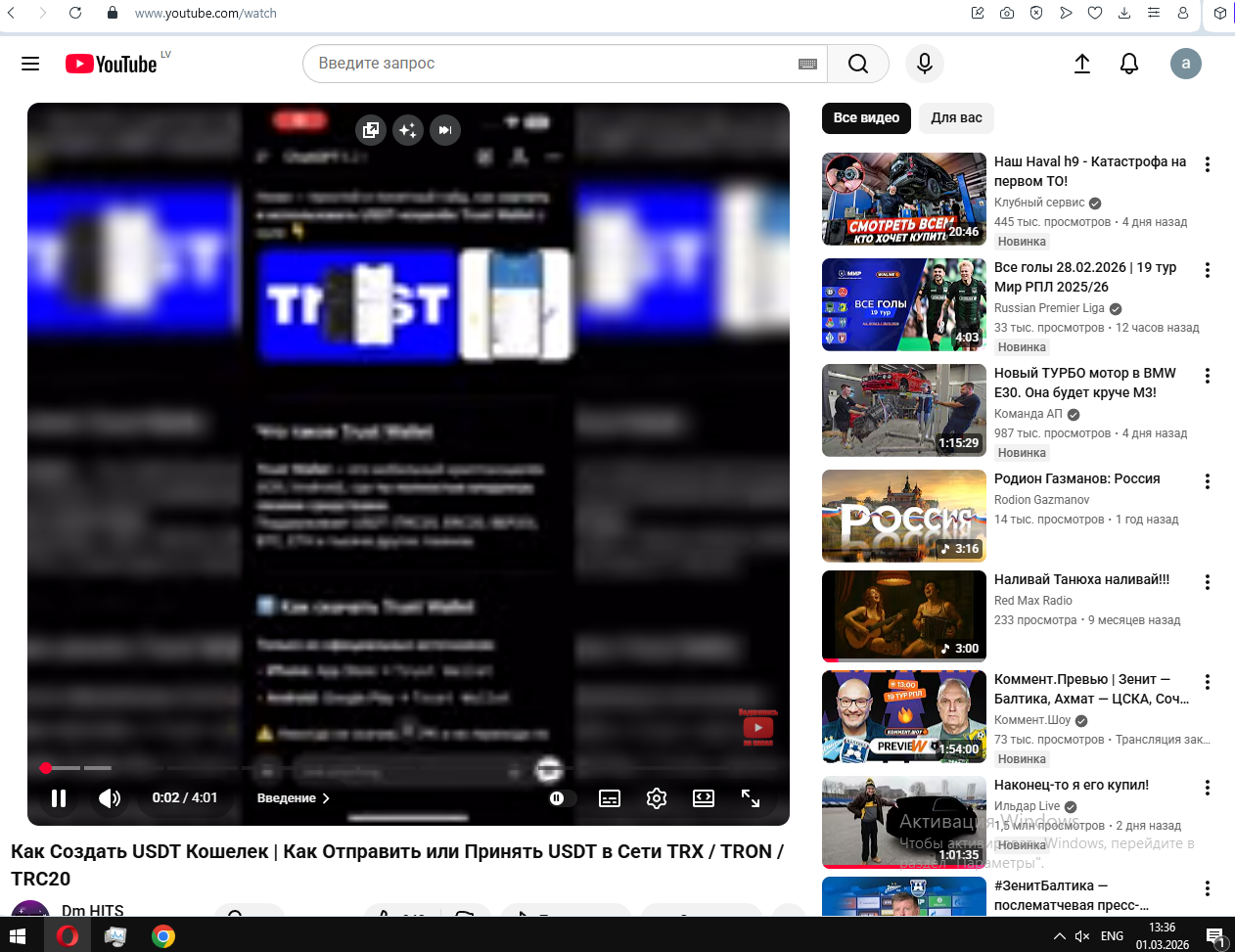Enter fullscreen mode
The image size is (1235, 952).
[x=751, y=798]
